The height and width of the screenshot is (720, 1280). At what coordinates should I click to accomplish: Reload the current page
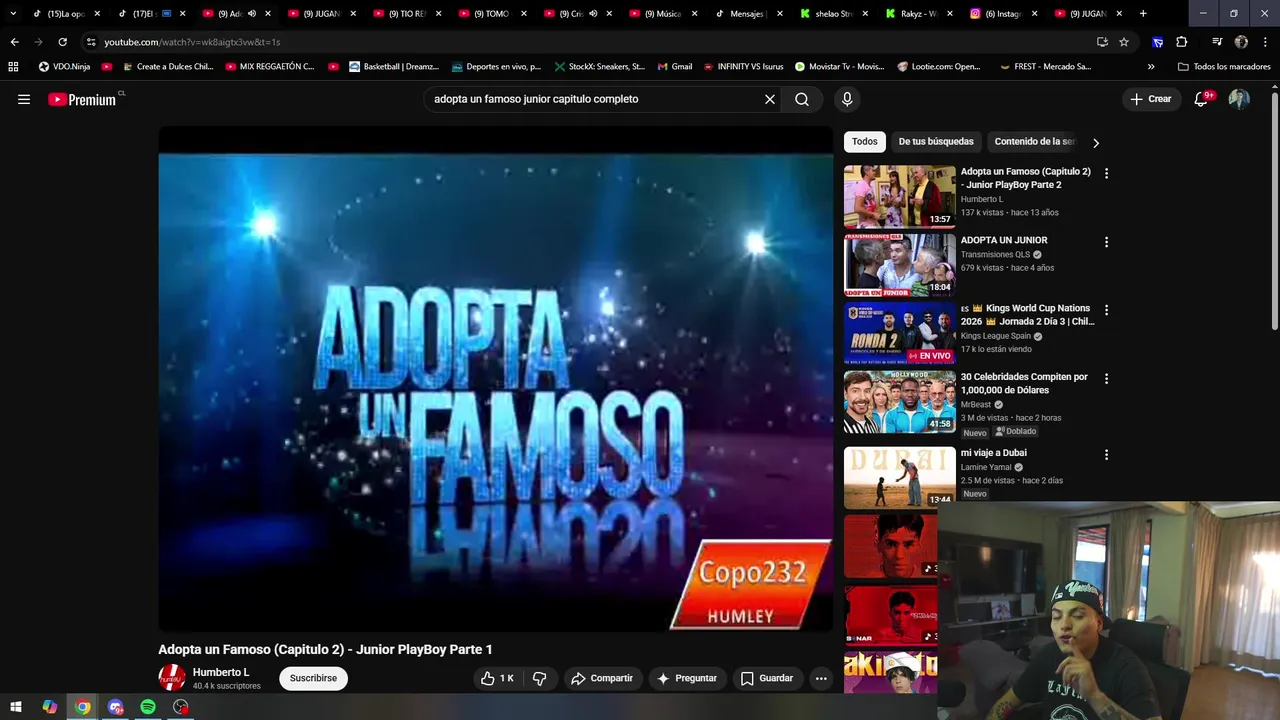[x=62, y=42]
